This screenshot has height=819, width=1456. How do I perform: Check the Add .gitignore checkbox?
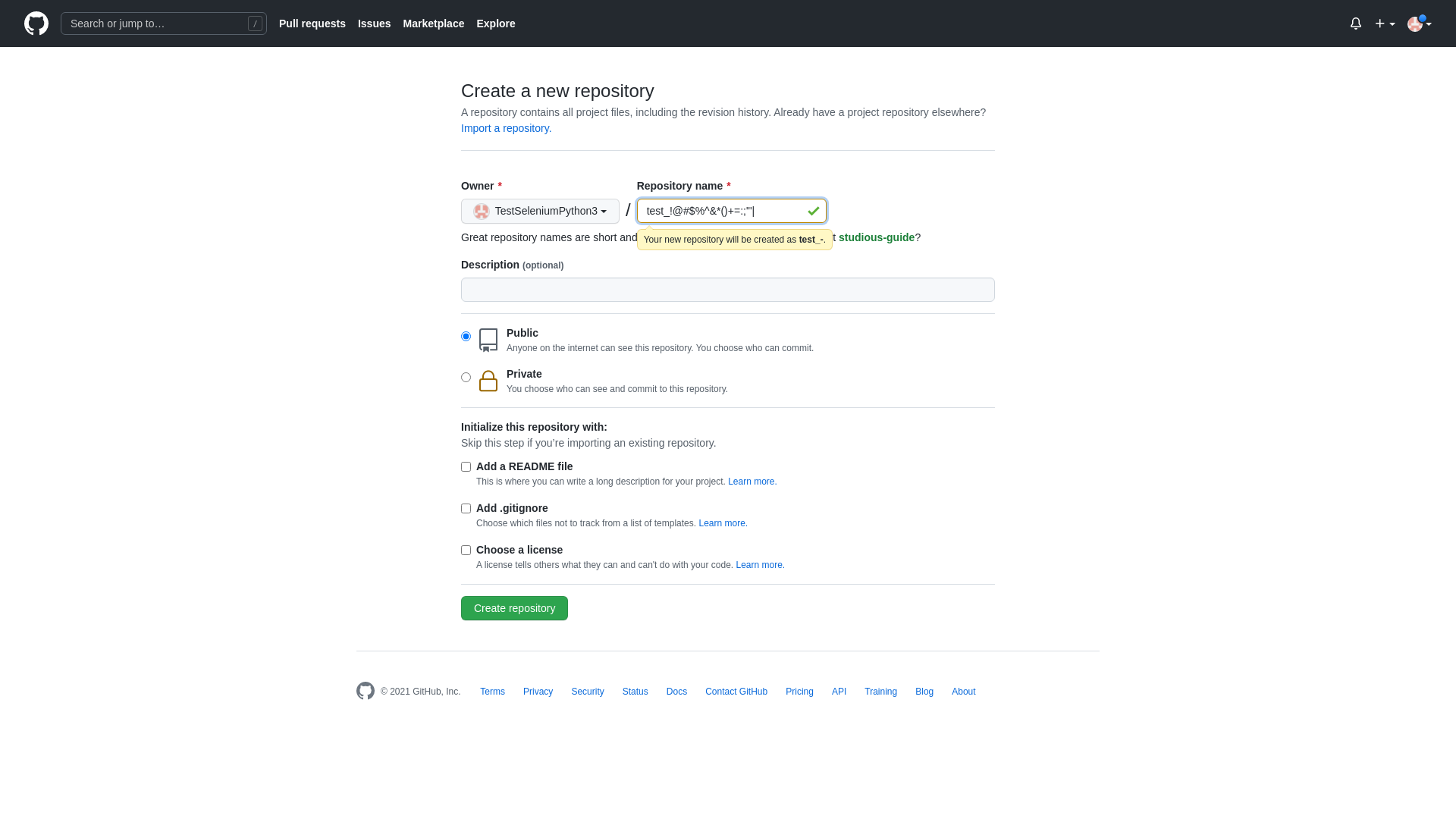point(466,509)
